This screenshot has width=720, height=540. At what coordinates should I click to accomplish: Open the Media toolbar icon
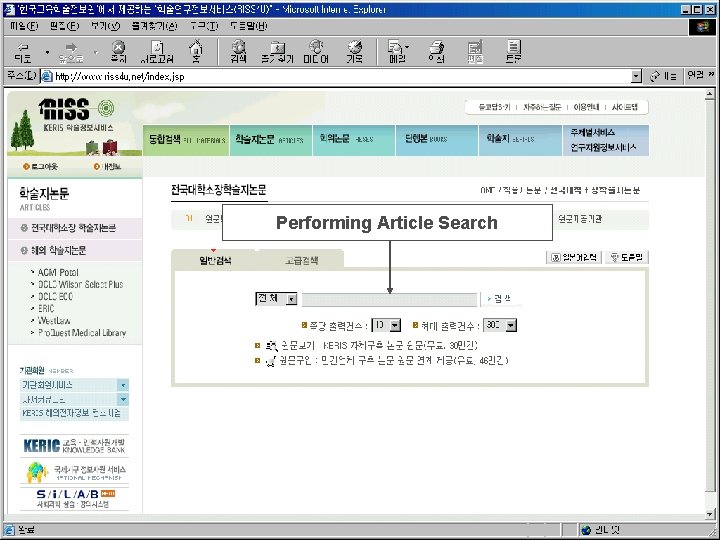tap(316, 51)
